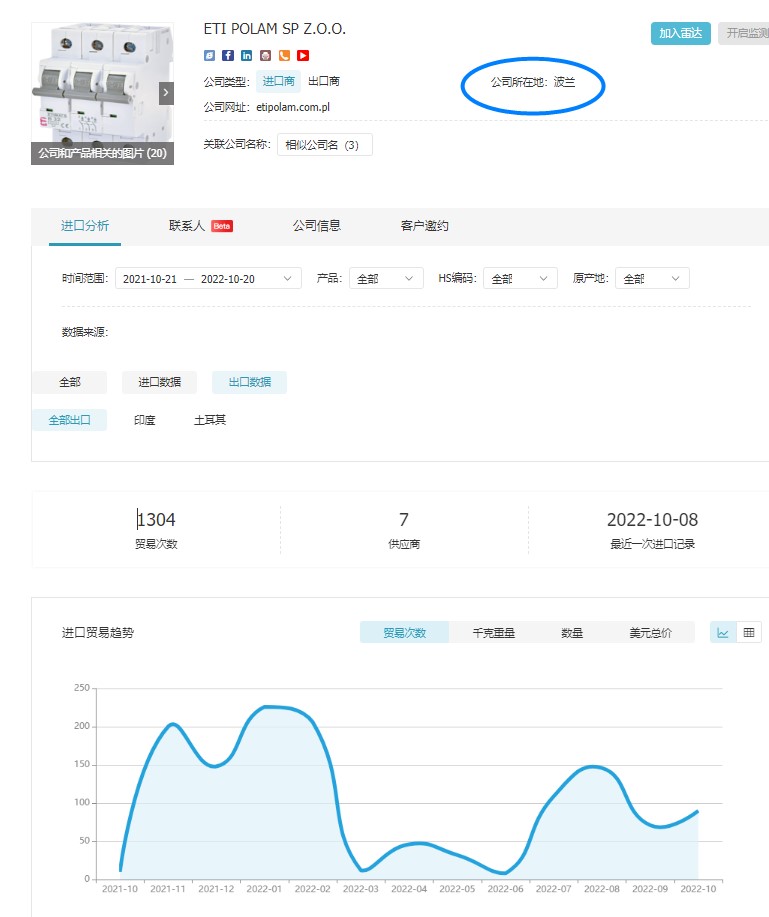Click the orange phone contact icon
769x917 pixels.
[x=284, y=56]
